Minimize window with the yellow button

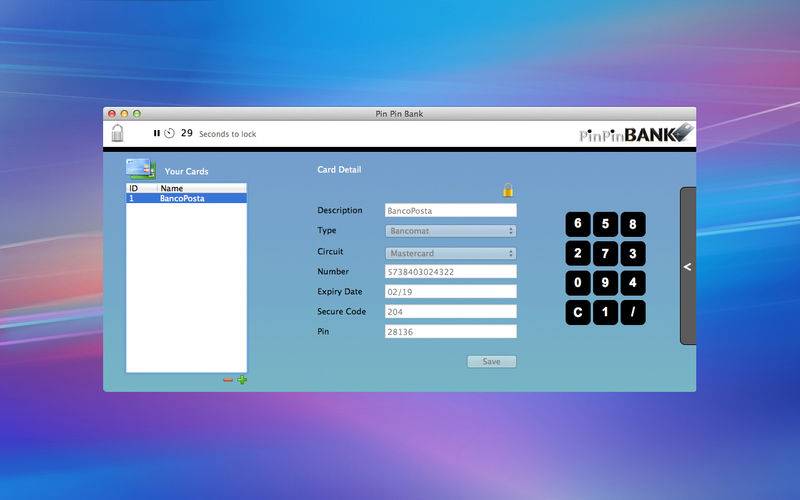coord(124,114)
